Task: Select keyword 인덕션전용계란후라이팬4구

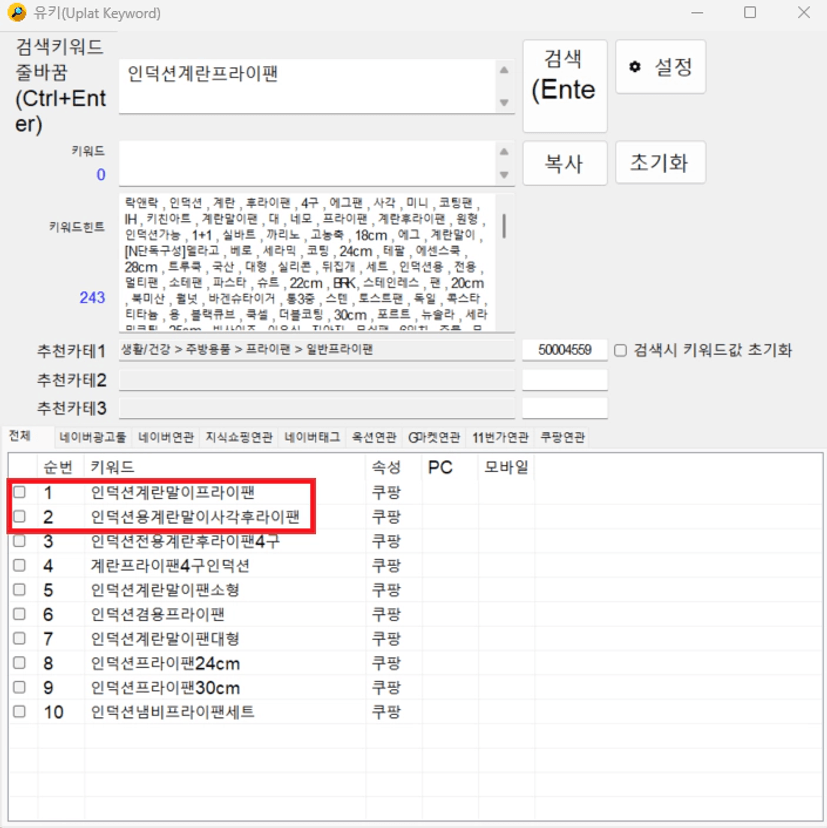Action: click(185, 541)
